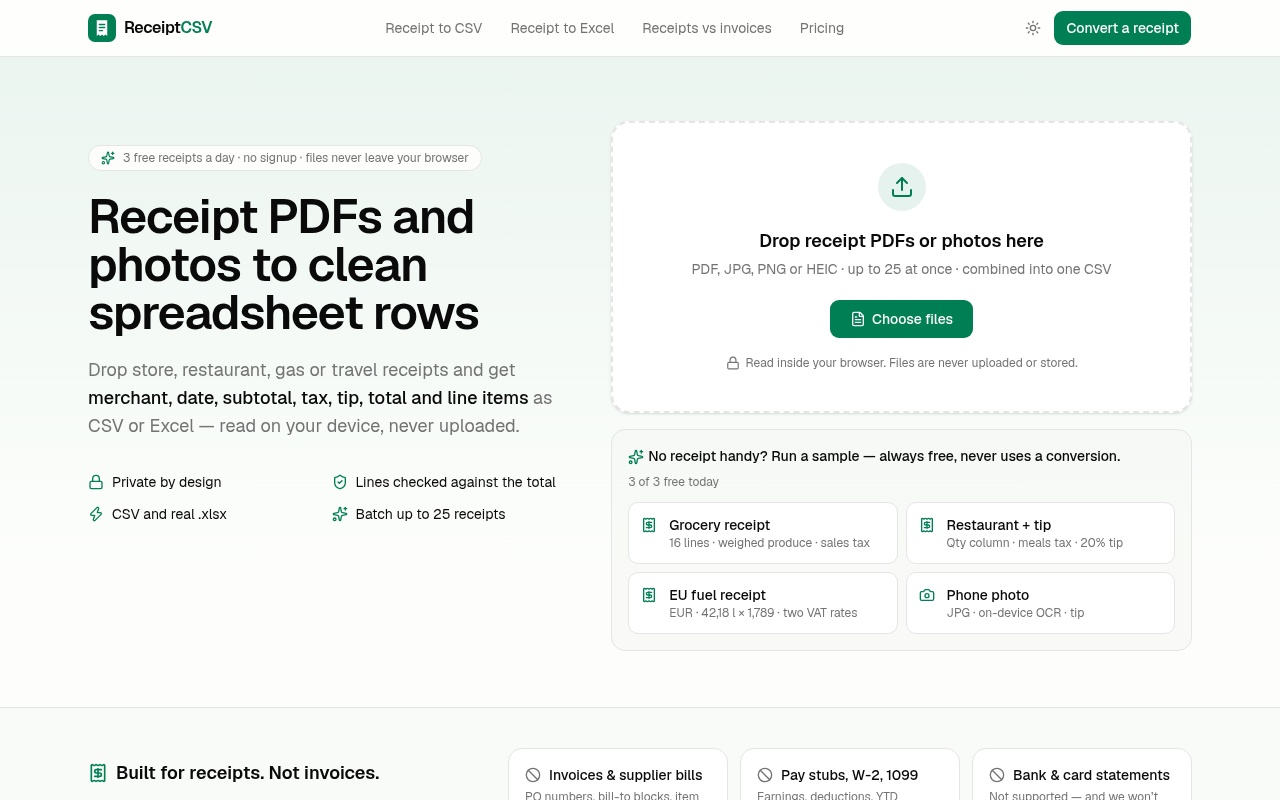
Task: Click the prohibited icon on Invoices & supplier bills
Action: (x=533, y=775)
